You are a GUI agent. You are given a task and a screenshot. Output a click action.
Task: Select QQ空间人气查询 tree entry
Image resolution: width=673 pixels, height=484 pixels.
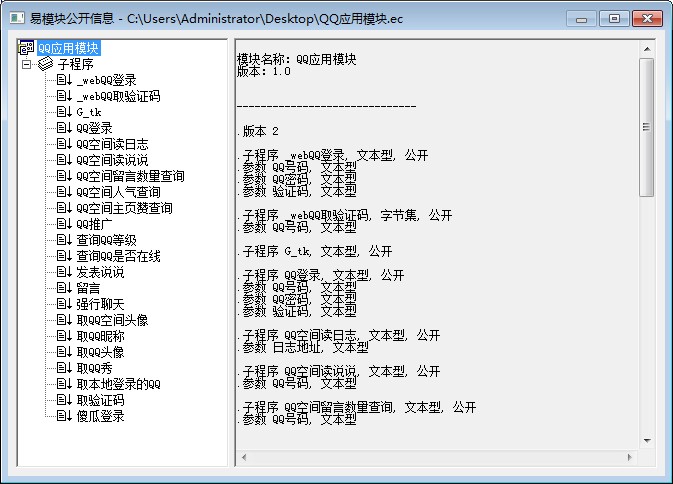[118, 192]
